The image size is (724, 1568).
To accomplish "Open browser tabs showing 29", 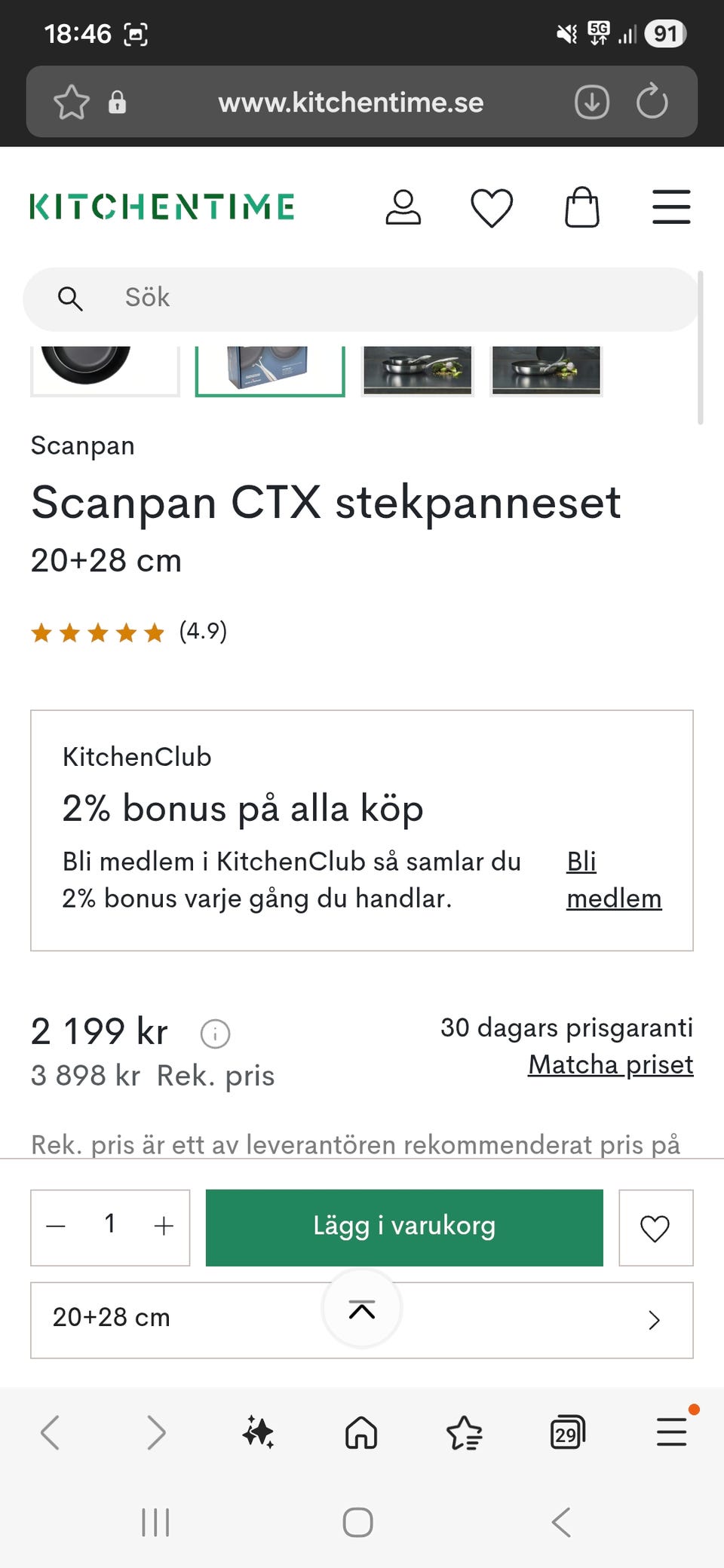I will point(567,1432).
